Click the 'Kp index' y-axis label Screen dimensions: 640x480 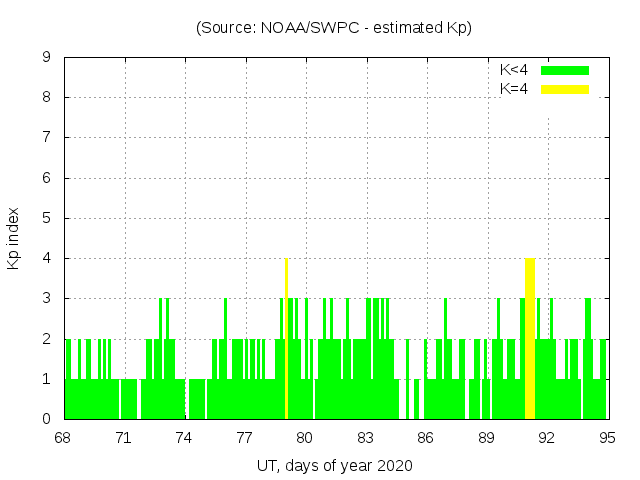pyautogui.click(x=14, y=238)
